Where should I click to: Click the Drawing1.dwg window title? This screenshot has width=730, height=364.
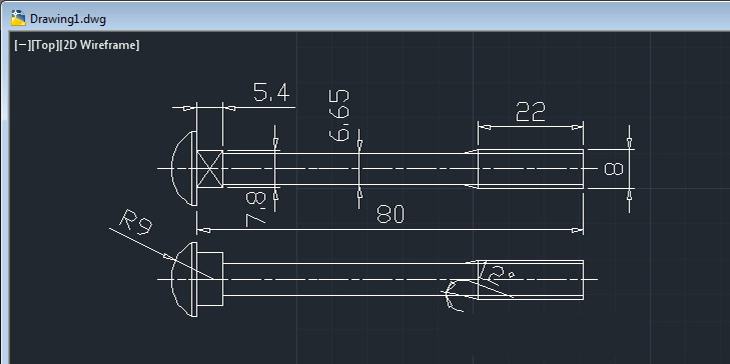(68, 19)
